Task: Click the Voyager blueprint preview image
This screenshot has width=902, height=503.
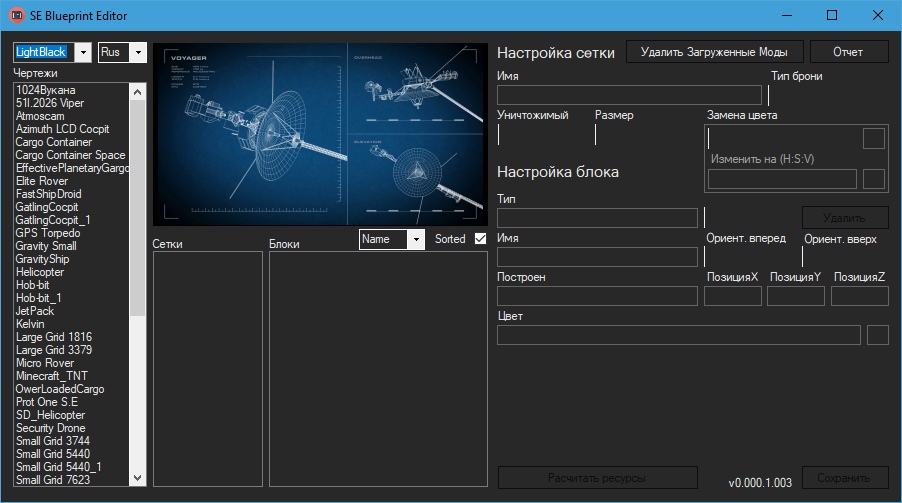Action: (x=320, y=134)
